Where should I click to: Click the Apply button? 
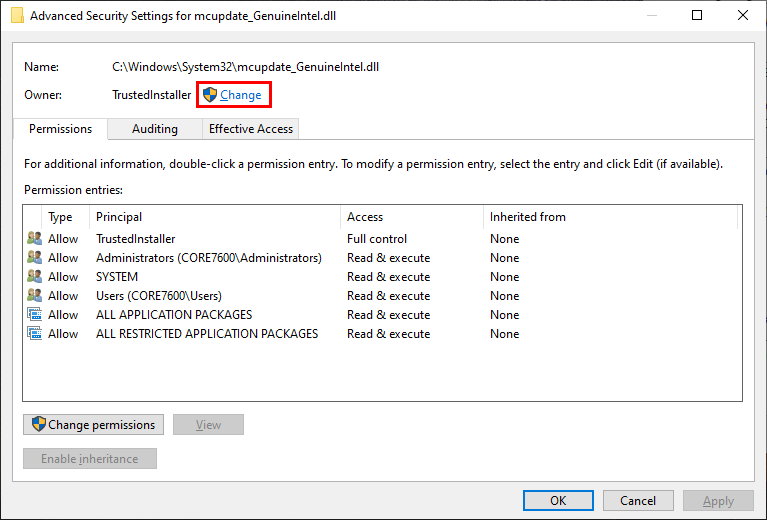pyautogui.click(x=718, y=500)
